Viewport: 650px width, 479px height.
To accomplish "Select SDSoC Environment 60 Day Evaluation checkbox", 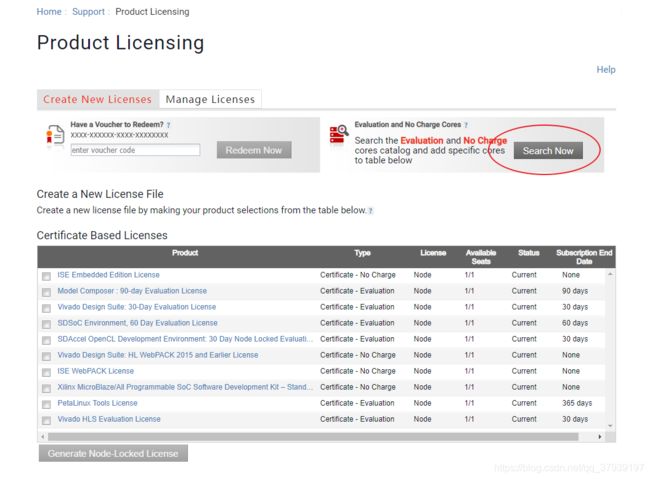I will pyautogui.click(x=46, y=324).
